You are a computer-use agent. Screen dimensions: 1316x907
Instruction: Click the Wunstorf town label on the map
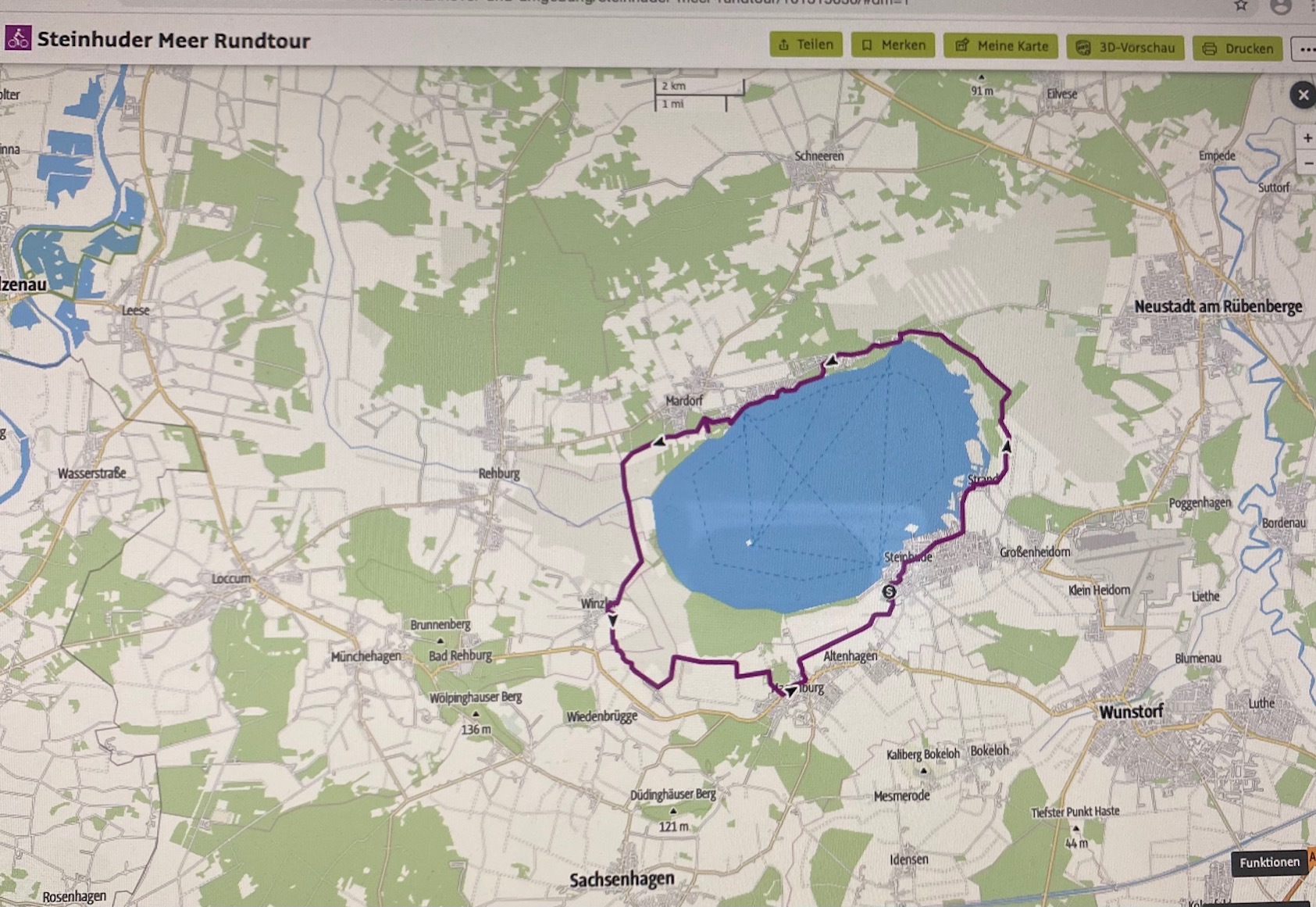tap(1131, 712)
